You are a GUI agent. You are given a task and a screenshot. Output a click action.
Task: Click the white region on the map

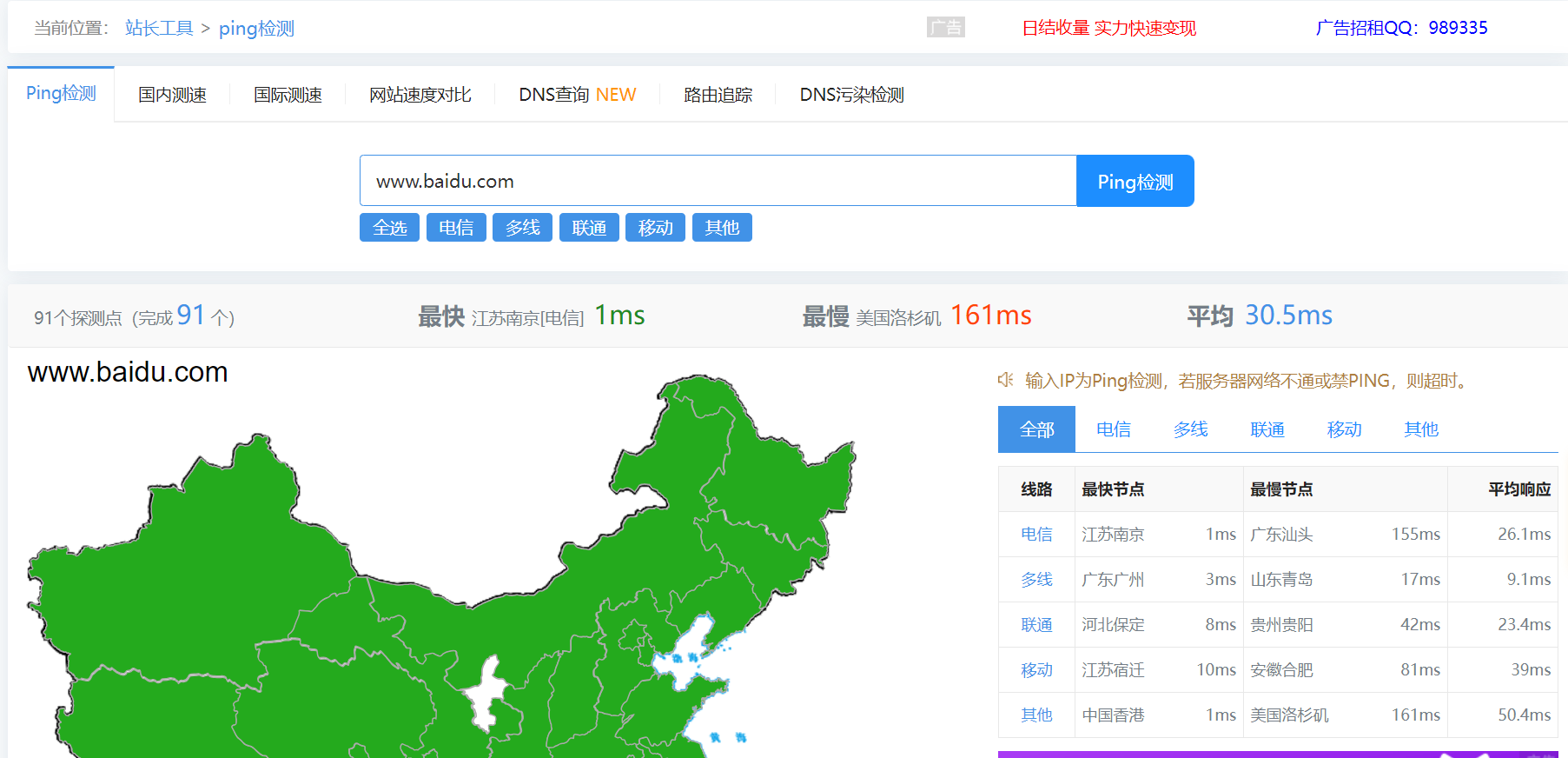tap(486, 695)
